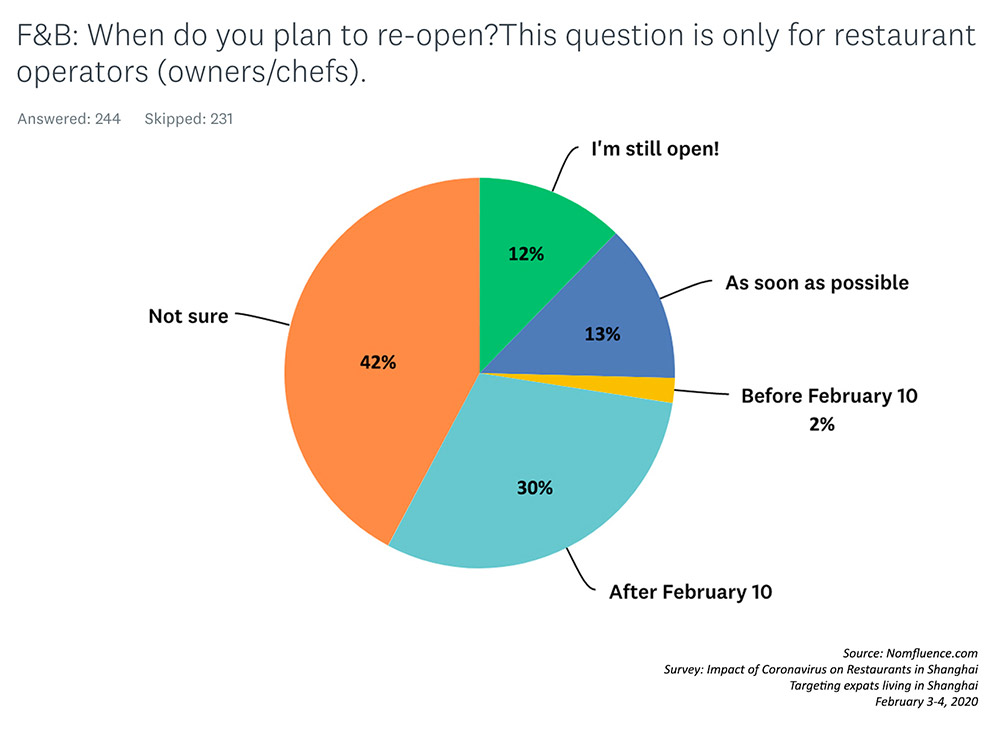Select the 13% value label
Image resolution: width=1000 pixels, height=740 pixels.
602,334
